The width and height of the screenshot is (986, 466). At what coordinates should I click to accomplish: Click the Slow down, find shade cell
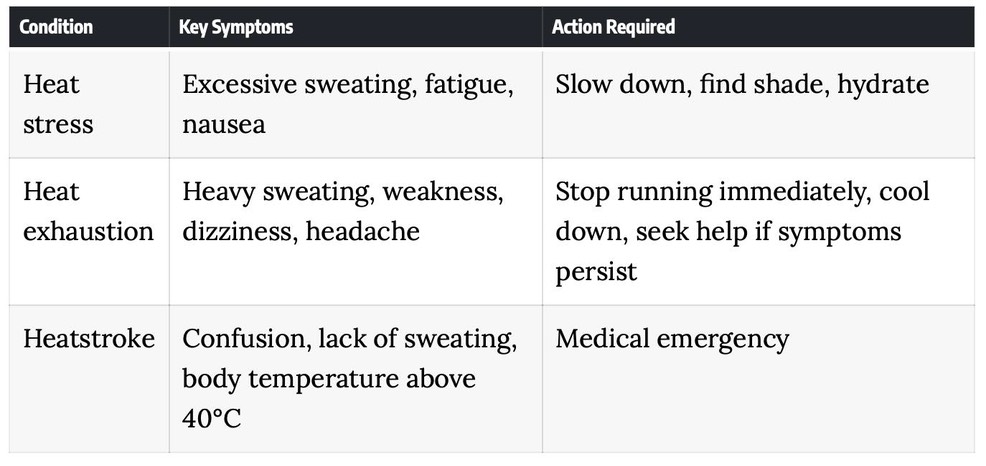(758, 104)
